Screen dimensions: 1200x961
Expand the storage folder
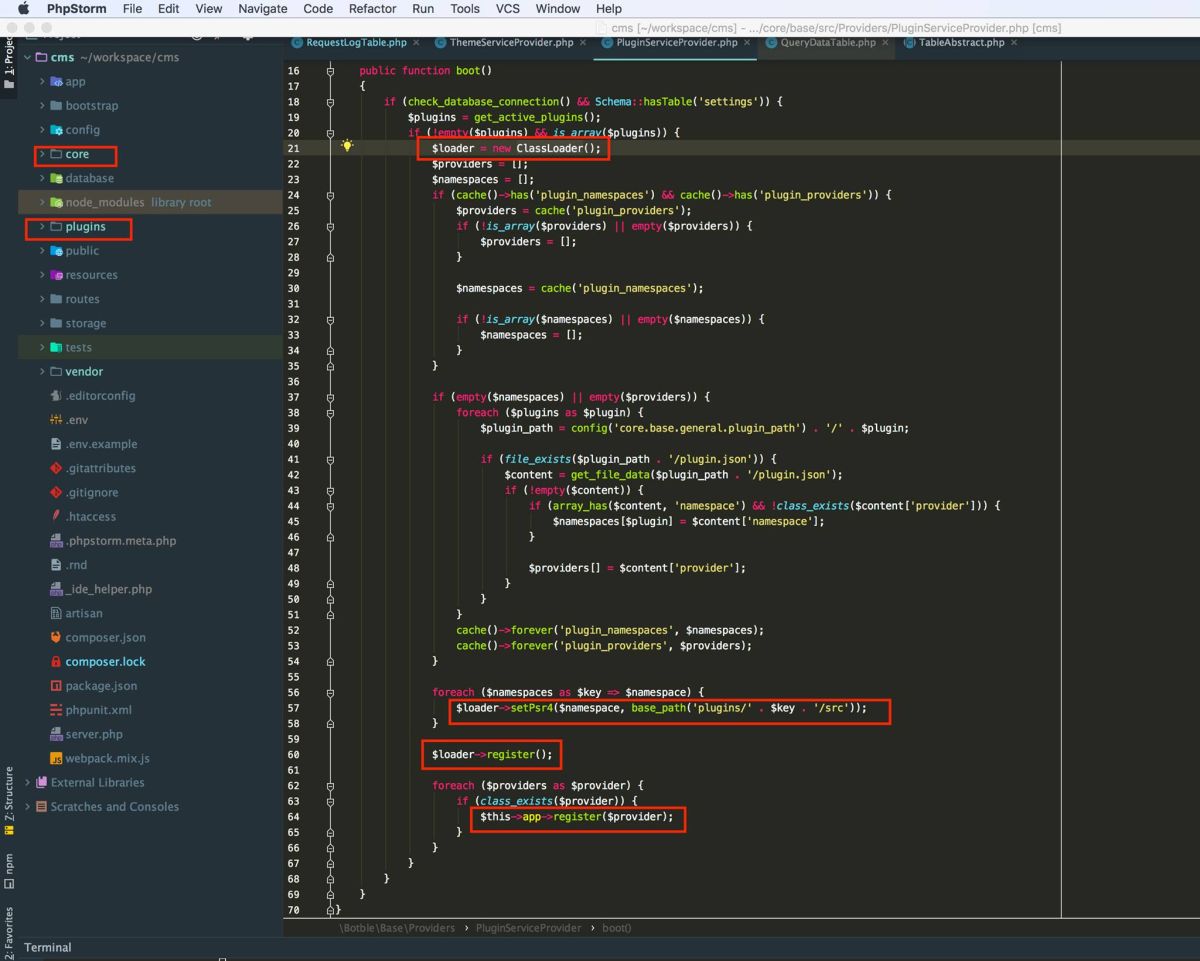tap(42, 323)
